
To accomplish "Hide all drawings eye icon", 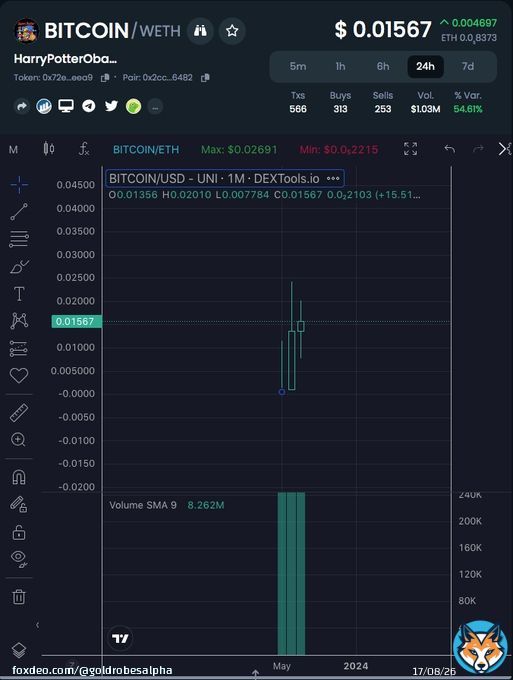I will coord(19,559).
